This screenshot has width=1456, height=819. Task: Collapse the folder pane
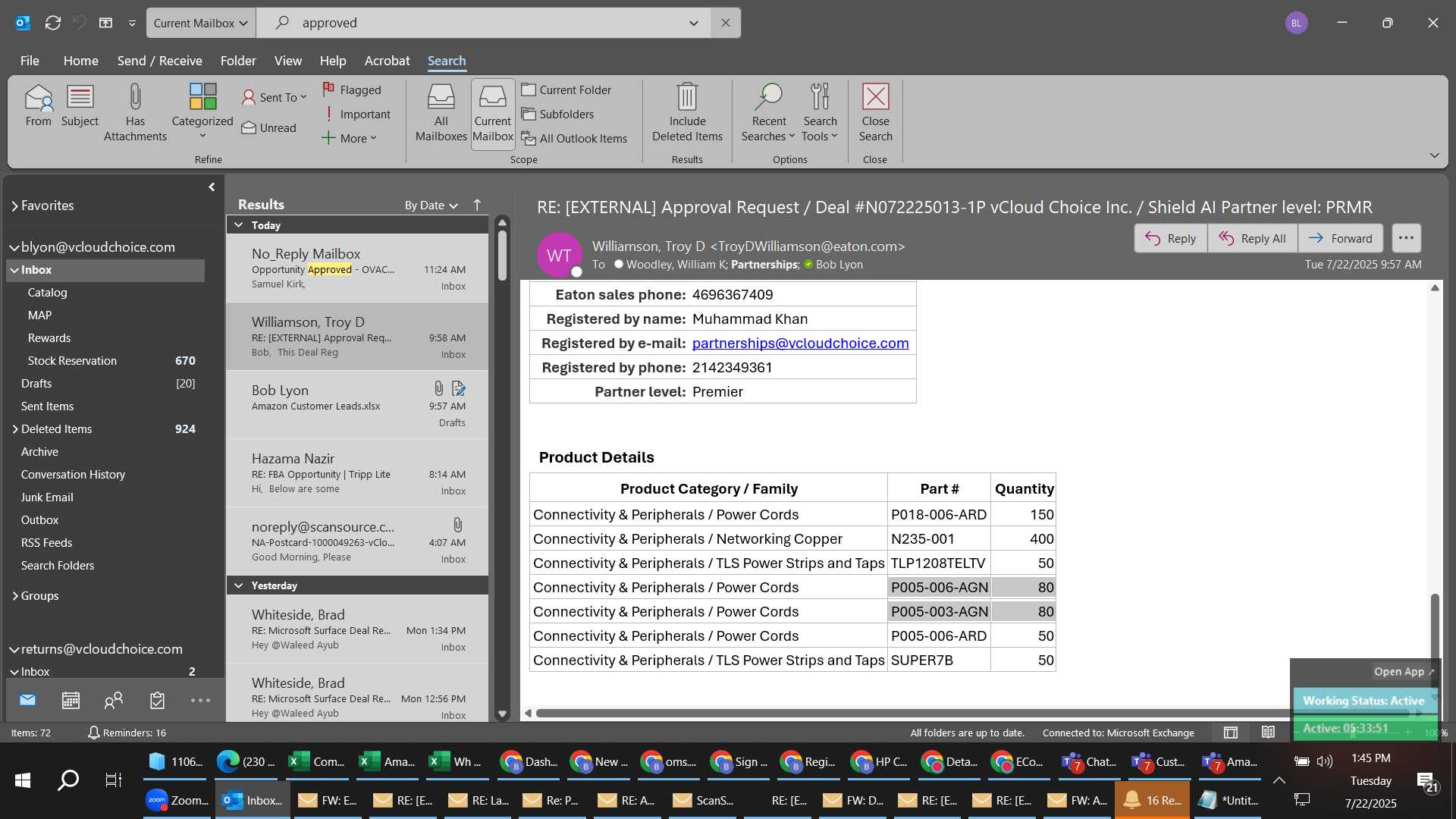(x=212, y=187)
